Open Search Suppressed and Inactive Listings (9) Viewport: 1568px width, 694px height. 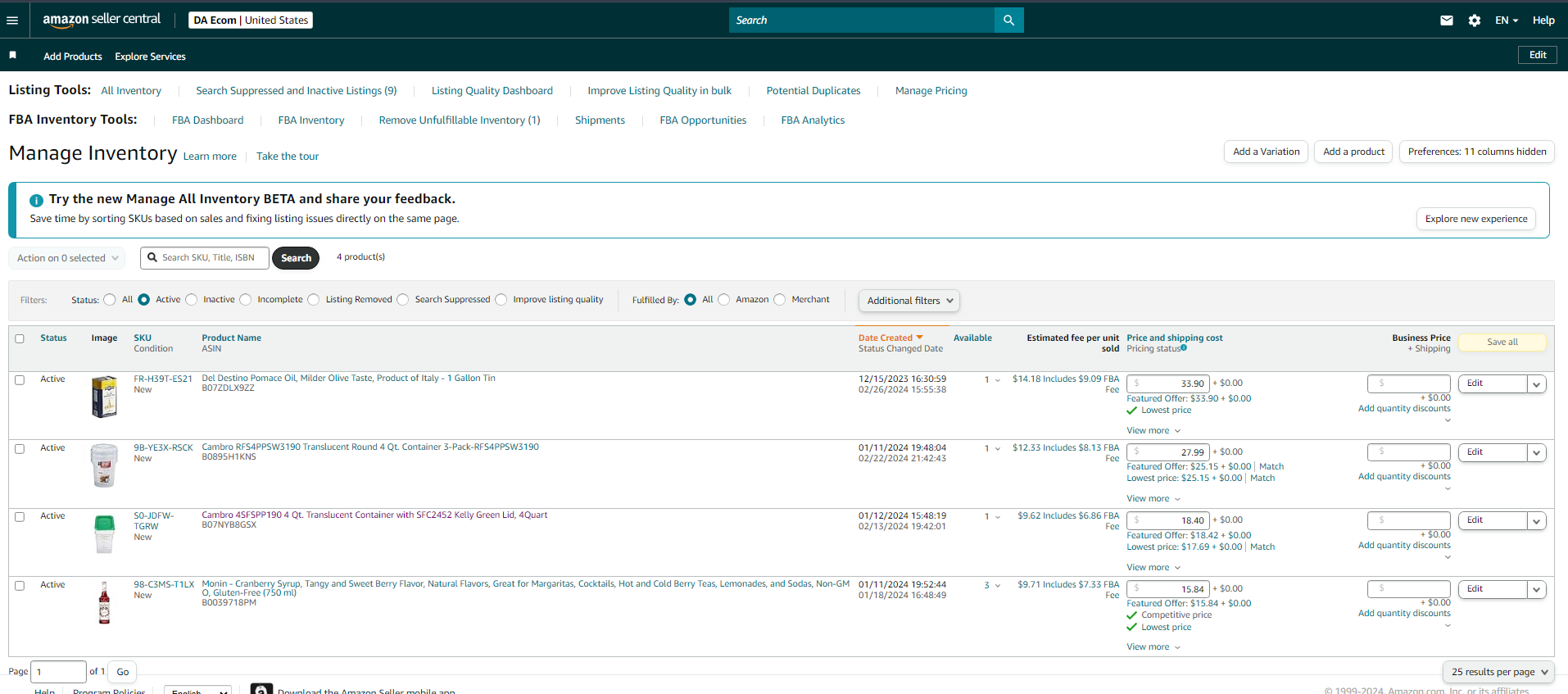click(x=297, y=91)
